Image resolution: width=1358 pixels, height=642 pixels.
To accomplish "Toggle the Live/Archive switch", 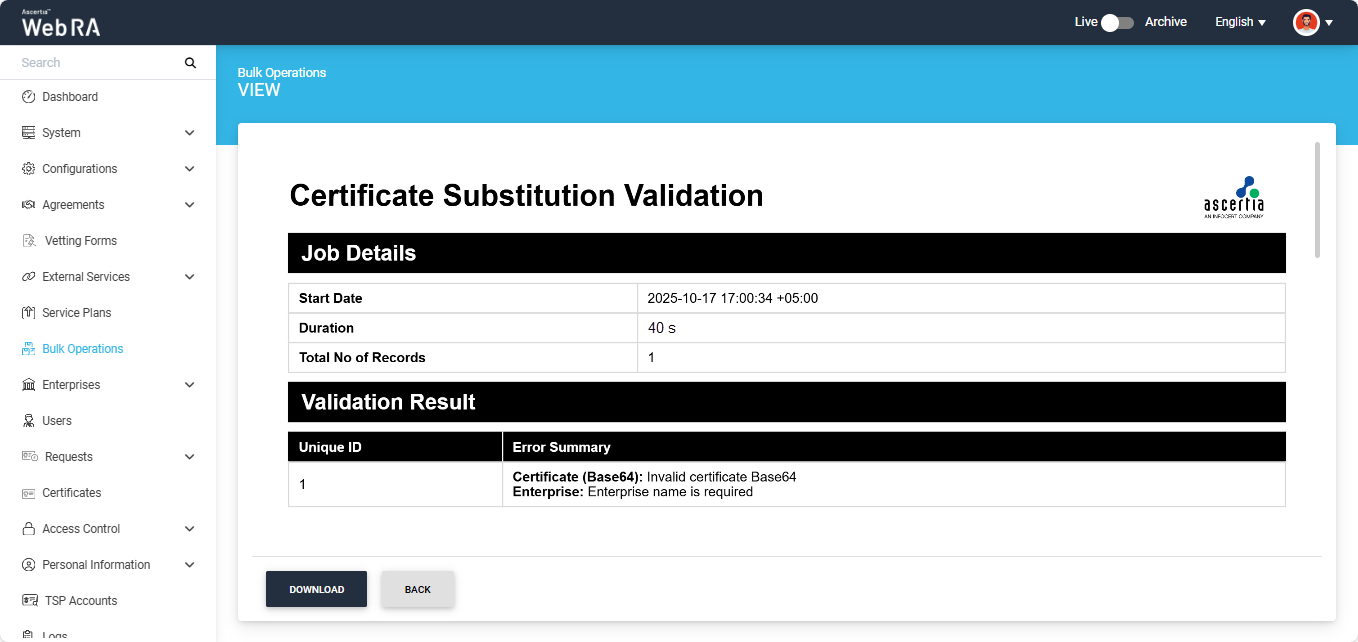I will click(x=1117, y=22).
